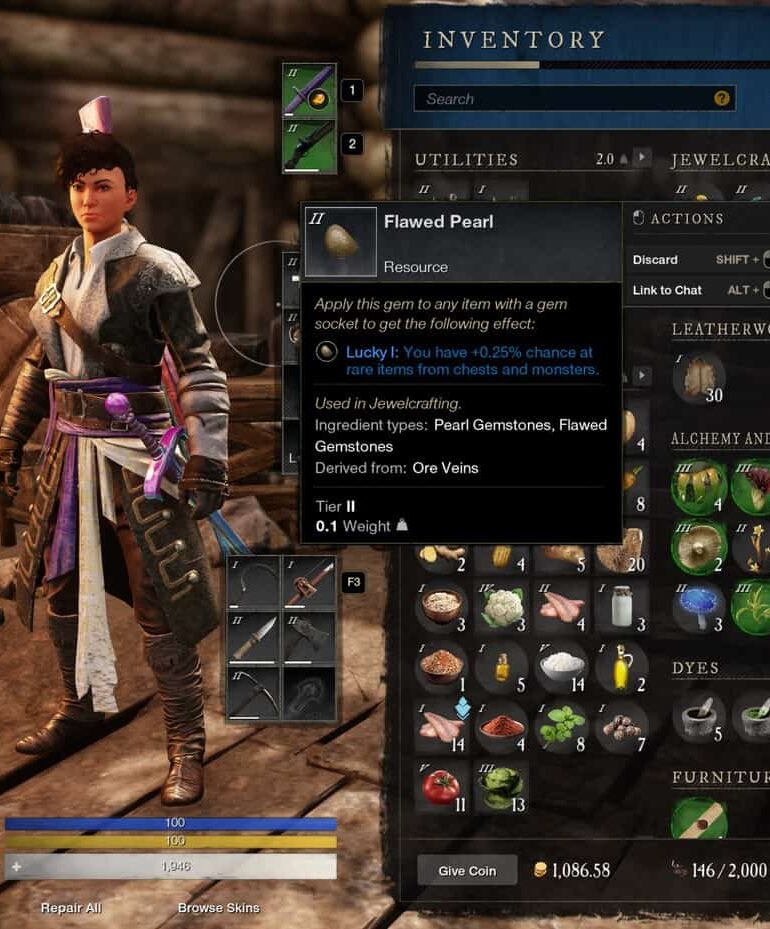Select the musket in weapon slot 2
The image size is (770, 929).
(x=309, y=146)
